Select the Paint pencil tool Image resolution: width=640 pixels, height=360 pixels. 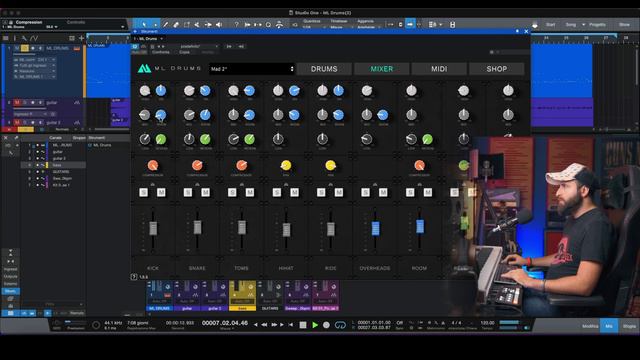[165, 24]
